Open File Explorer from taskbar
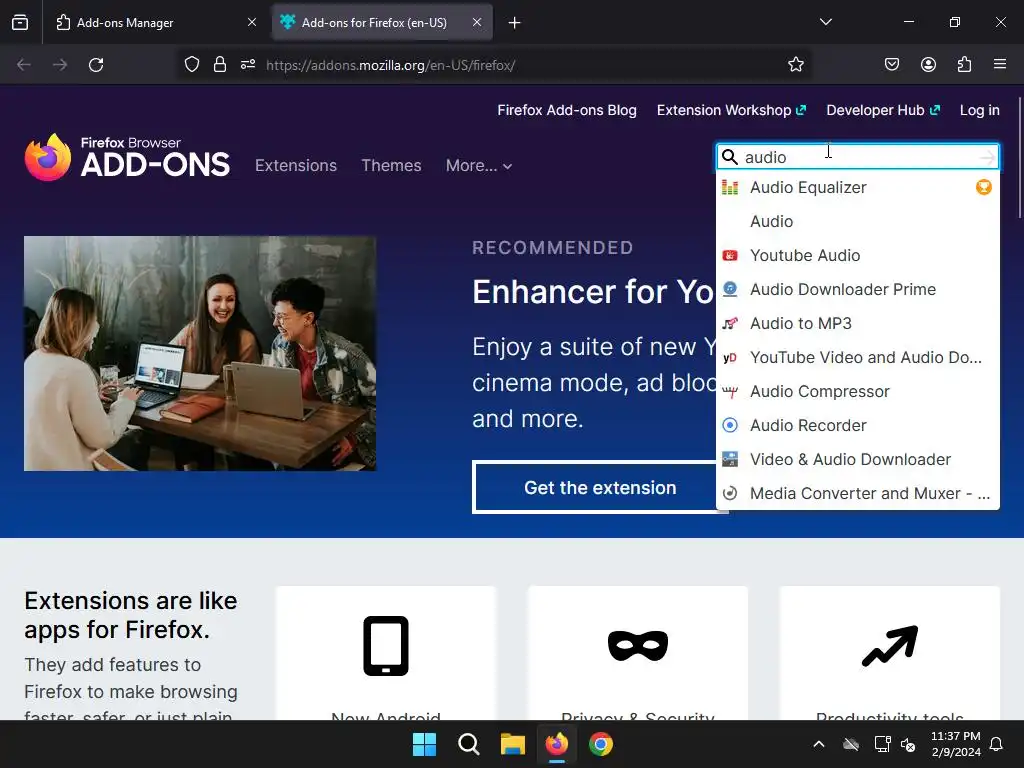The width and height of the screenshot is (1024, 768). (513, 744)
